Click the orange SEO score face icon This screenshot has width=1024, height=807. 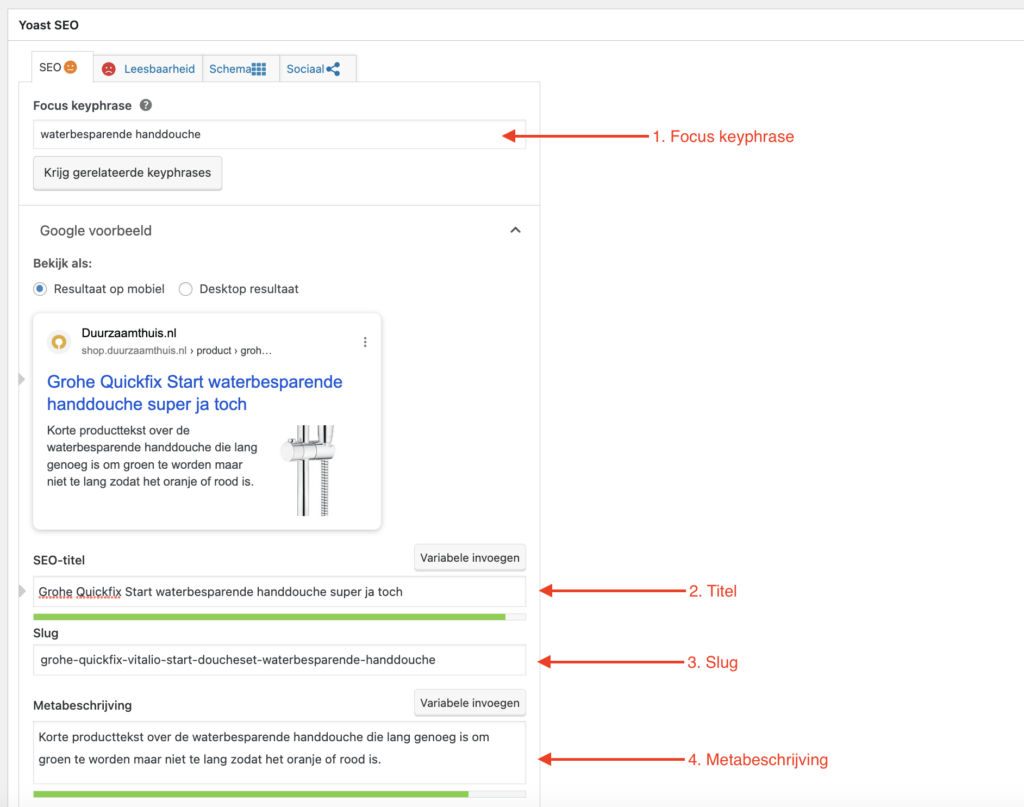pyautogui.click(x=71, y=67)
